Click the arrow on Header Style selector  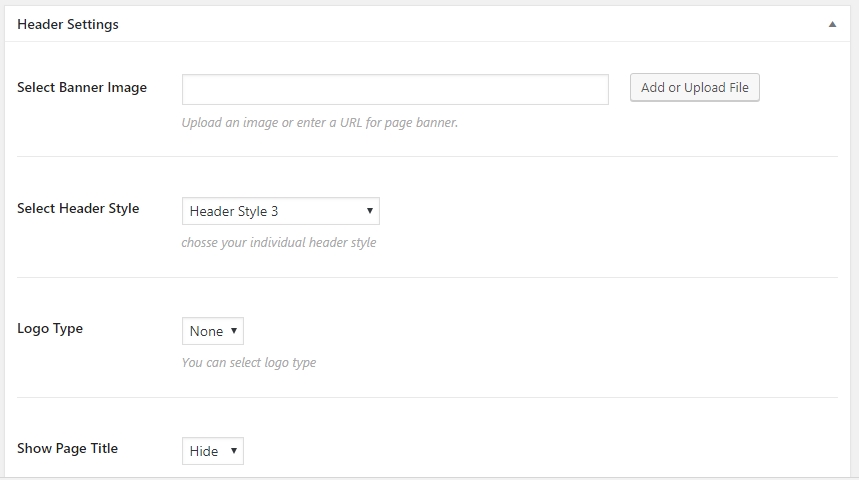369,211
